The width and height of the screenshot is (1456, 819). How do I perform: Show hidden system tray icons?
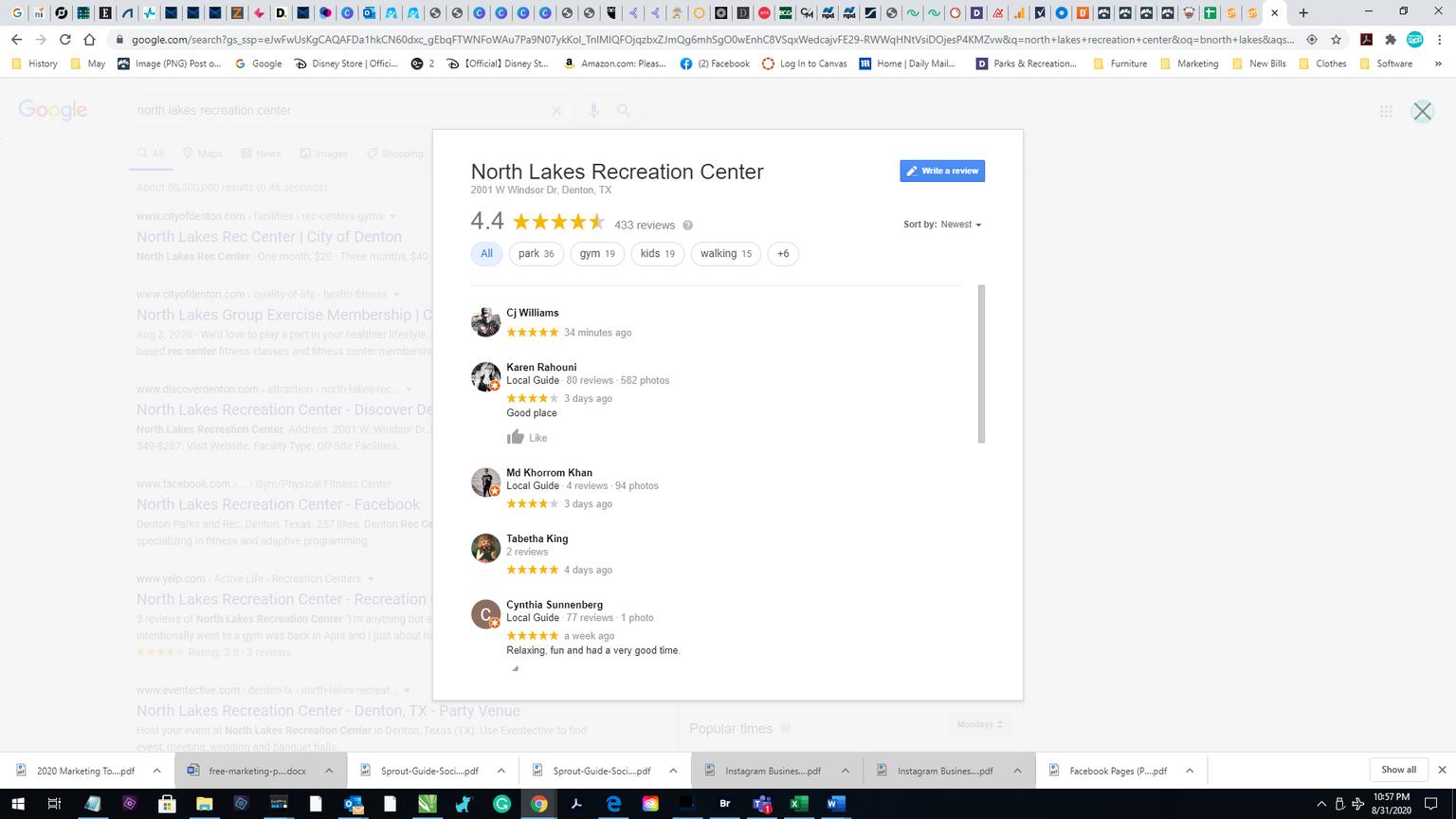[1321, 804]
